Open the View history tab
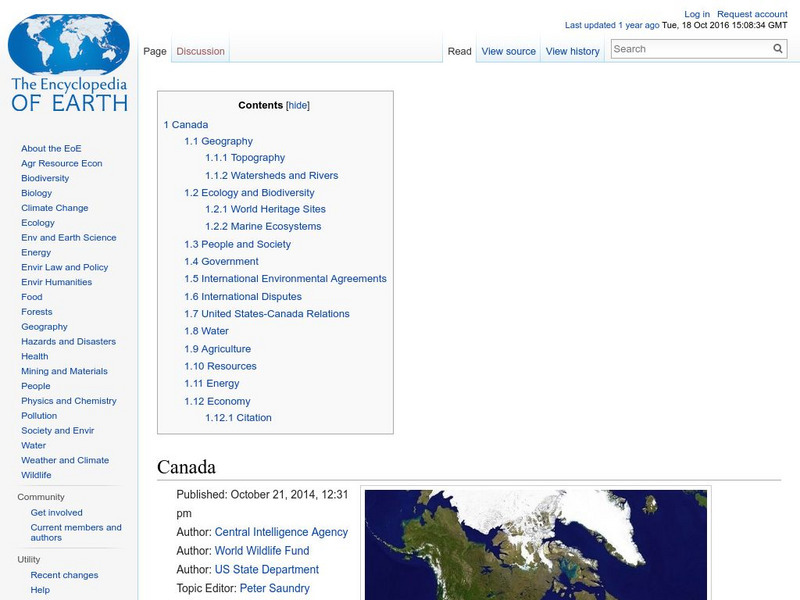Viewport: 800px width, 600px height. click(x=572, y=52)
